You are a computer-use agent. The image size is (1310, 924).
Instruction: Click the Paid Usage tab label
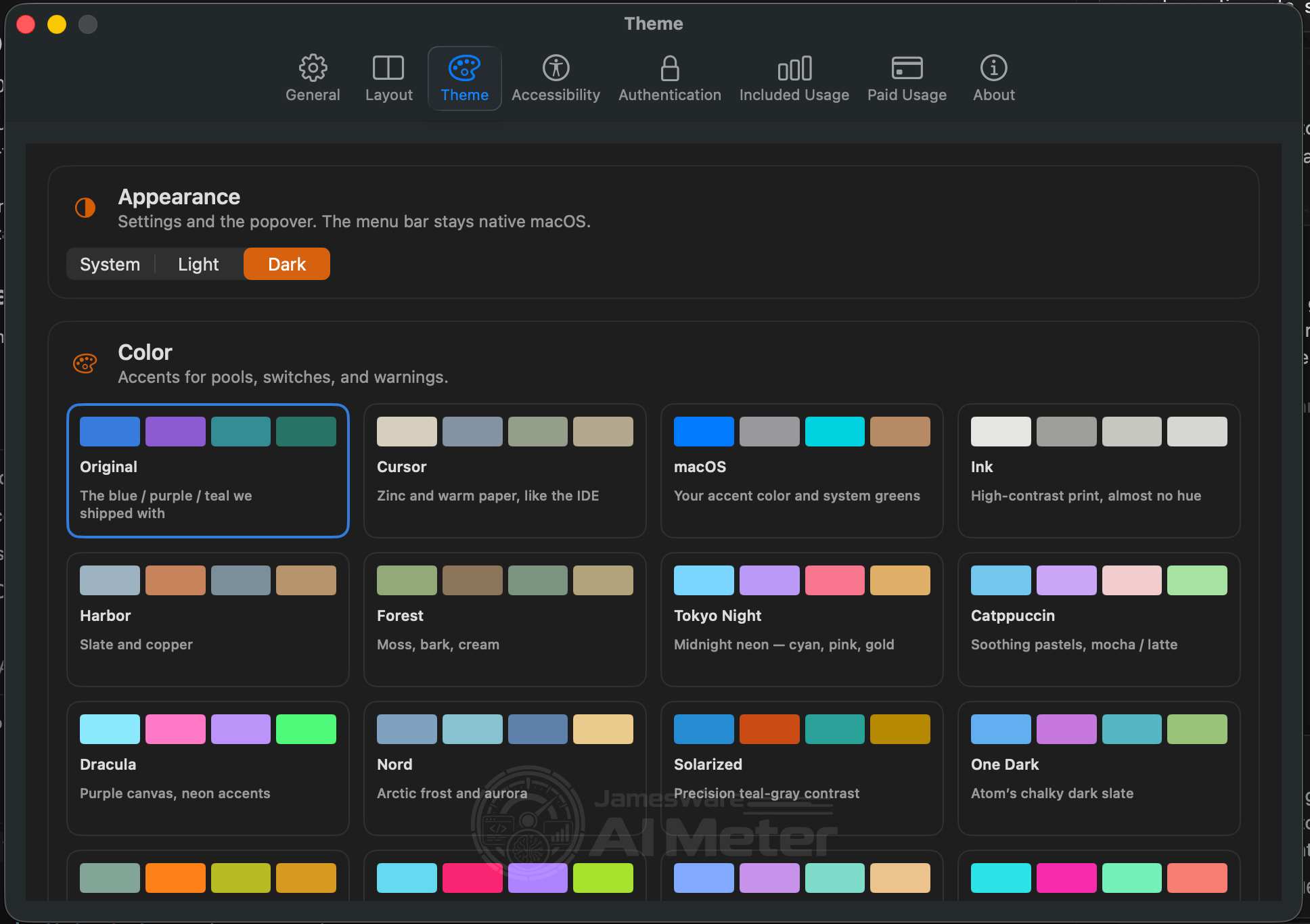pos(907,95)
